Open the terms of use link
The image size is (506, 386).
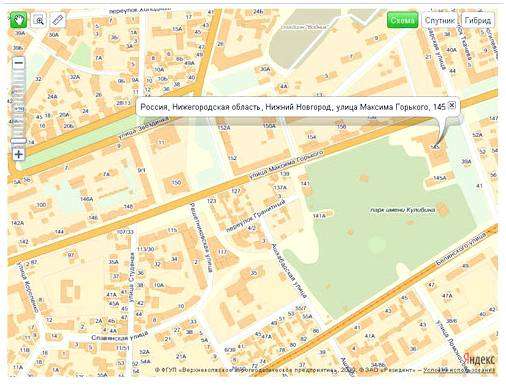click(x=459, y=370)
